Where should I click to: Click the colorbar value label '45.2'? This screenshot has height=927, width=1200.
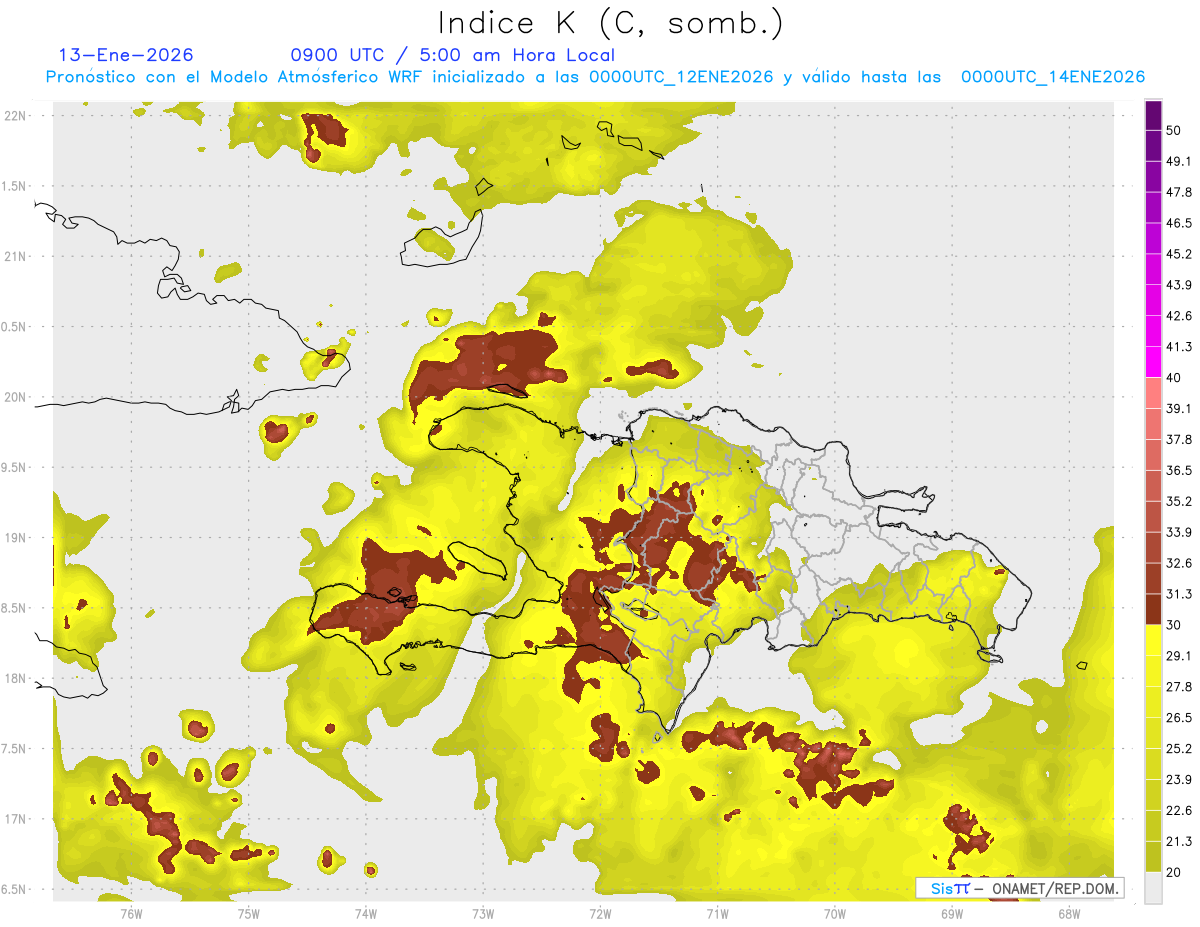(1179, 254)
